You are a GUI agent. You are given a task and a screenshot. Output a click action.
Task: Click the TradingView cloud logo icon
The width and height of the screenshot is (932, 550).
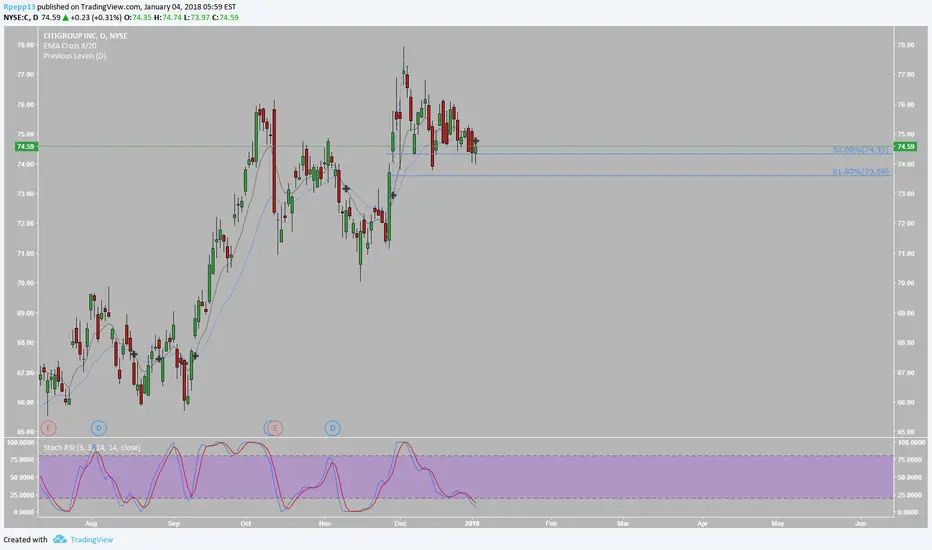pos(59,539)
